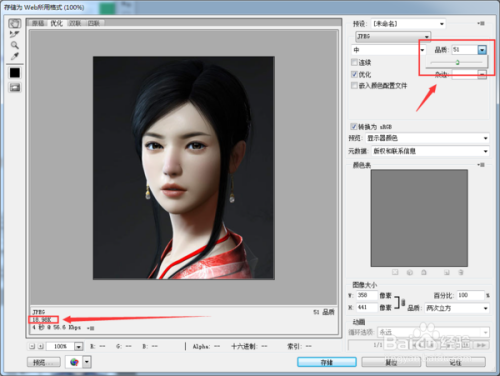Image resolution: width=500 pixels, height=376 pixels.
Task: Open the color table (颜色表) panel menu
Action: click(481, 165)
